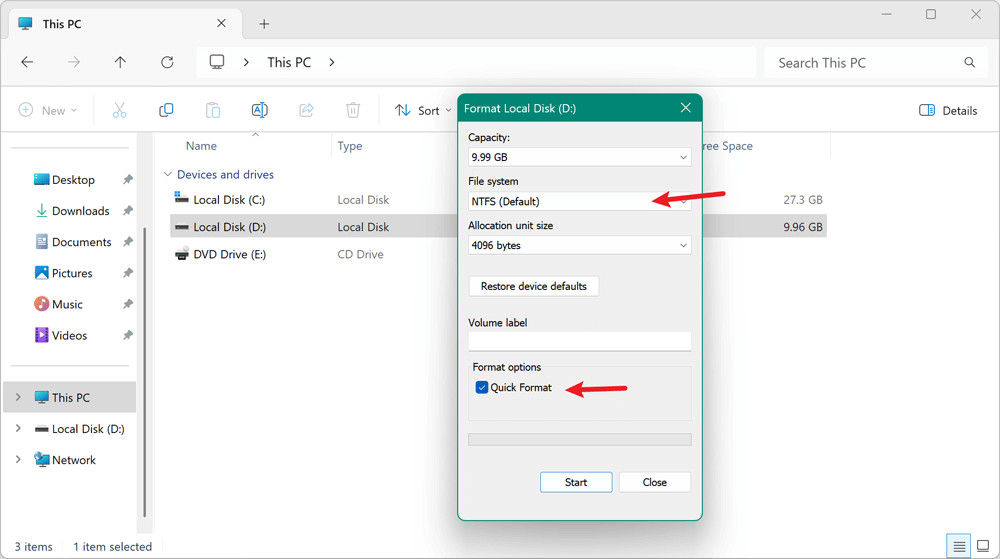The image size is (1000, 559).
Task: Select Network in the sidebar
Action: (73, 460)
